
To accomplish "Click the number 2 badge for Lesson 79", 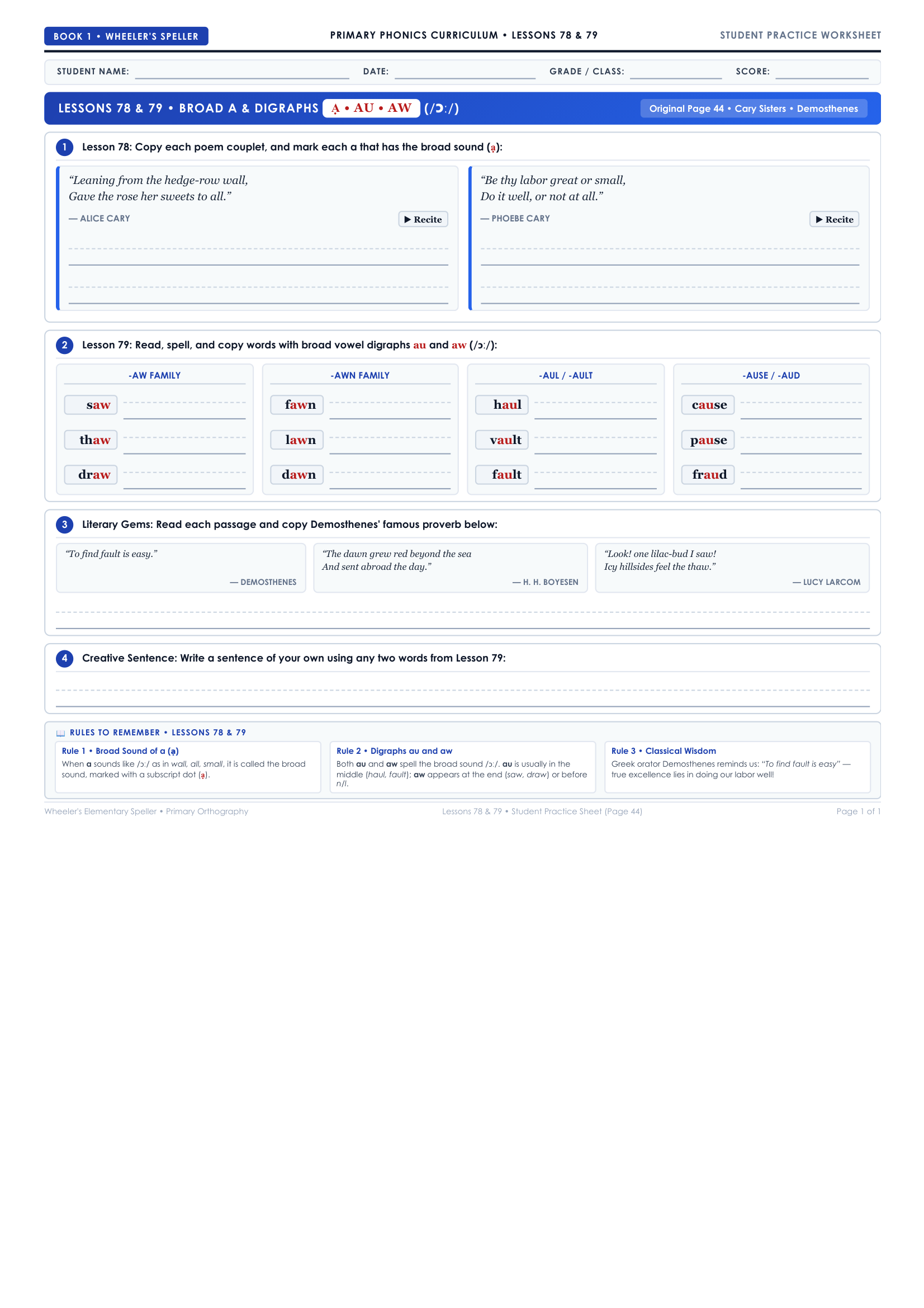I will click(64, 345).
